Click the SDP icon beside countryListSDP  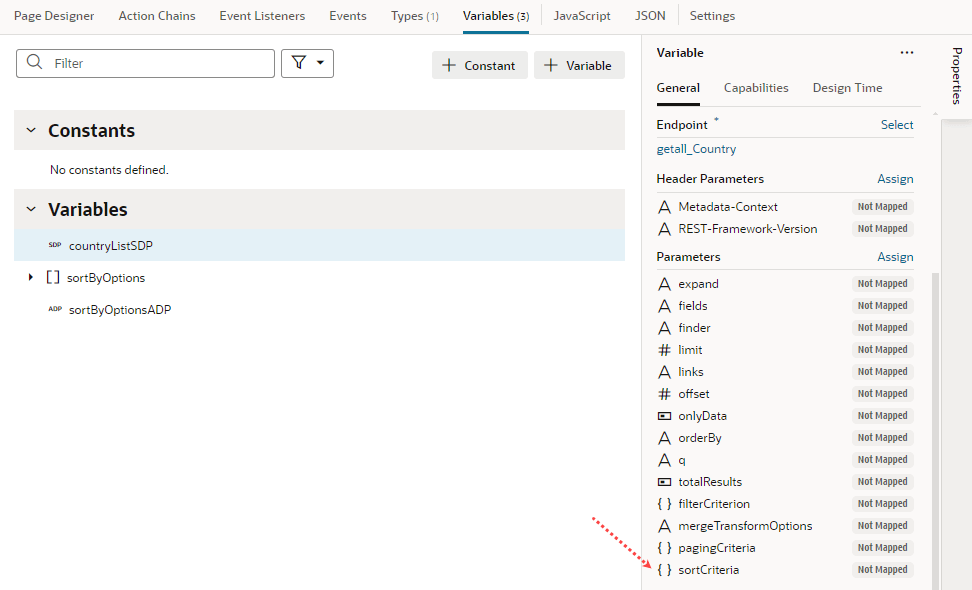[x=55, y=245]
